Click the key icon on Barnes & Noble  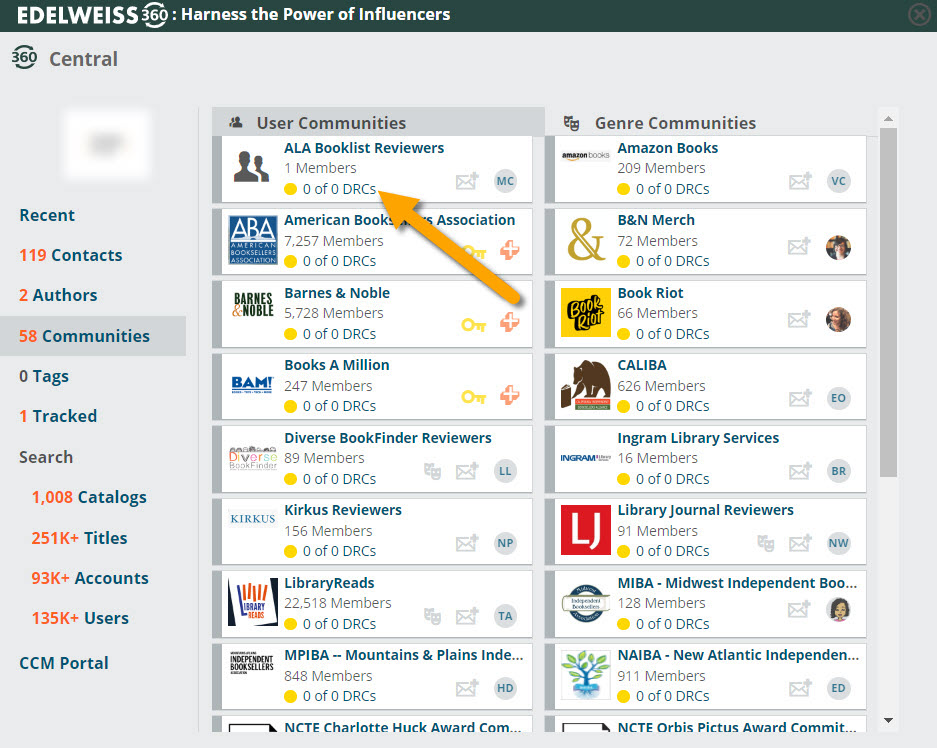click(x=473, y=324)
